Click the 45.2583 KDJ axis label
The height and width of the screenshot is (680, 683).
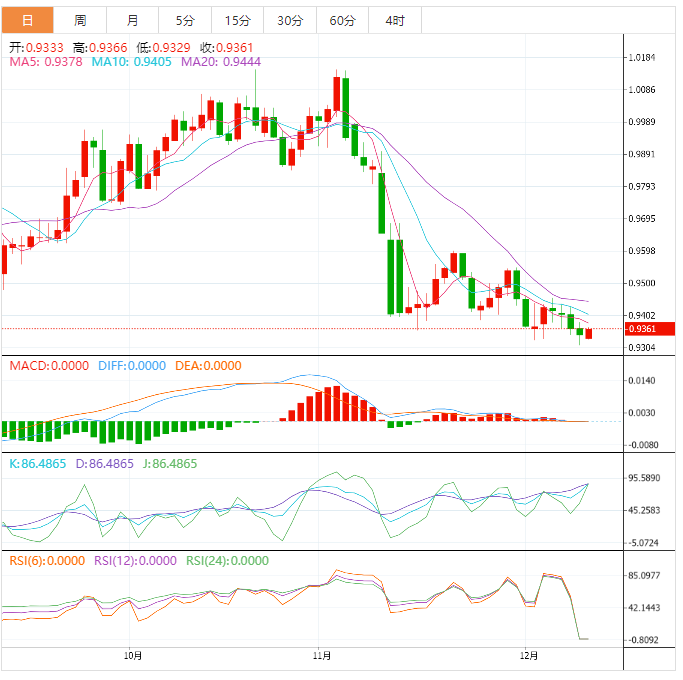point(644,511)
